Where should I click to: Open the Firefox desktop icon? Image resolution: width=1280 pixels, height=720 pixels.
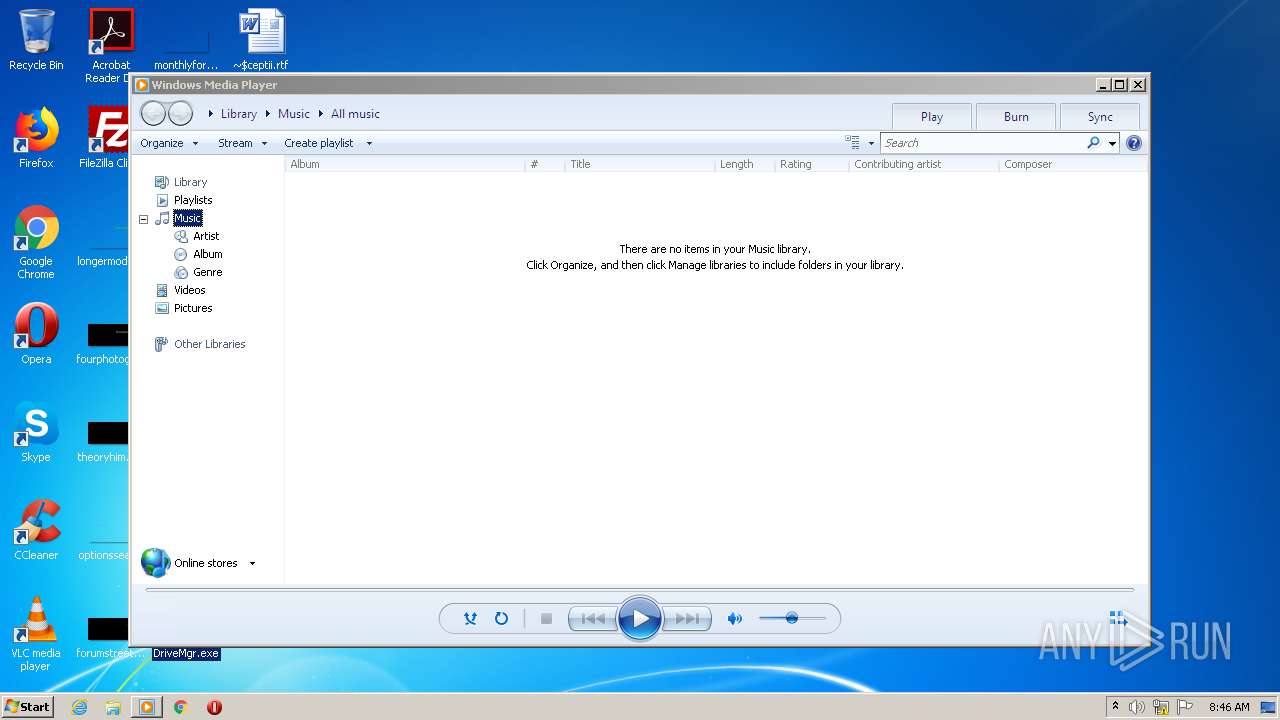[36, 138]
